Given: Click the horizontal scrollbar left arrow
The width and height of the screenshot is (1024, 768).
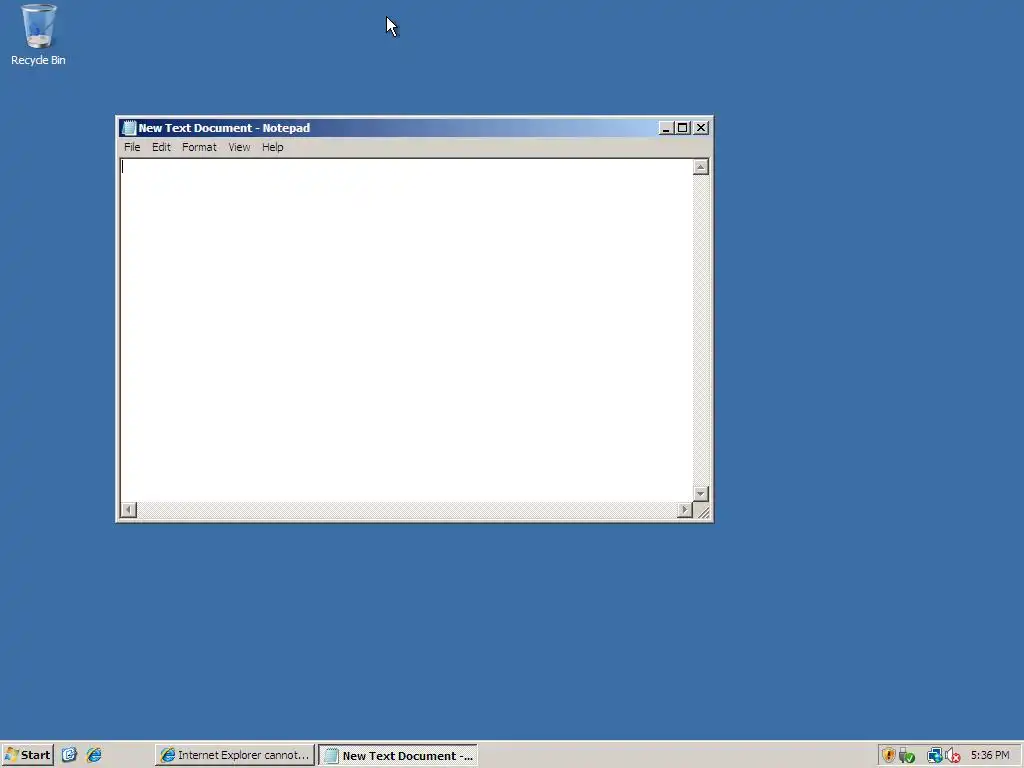Looking at the screenshot, I should point(129,509).
